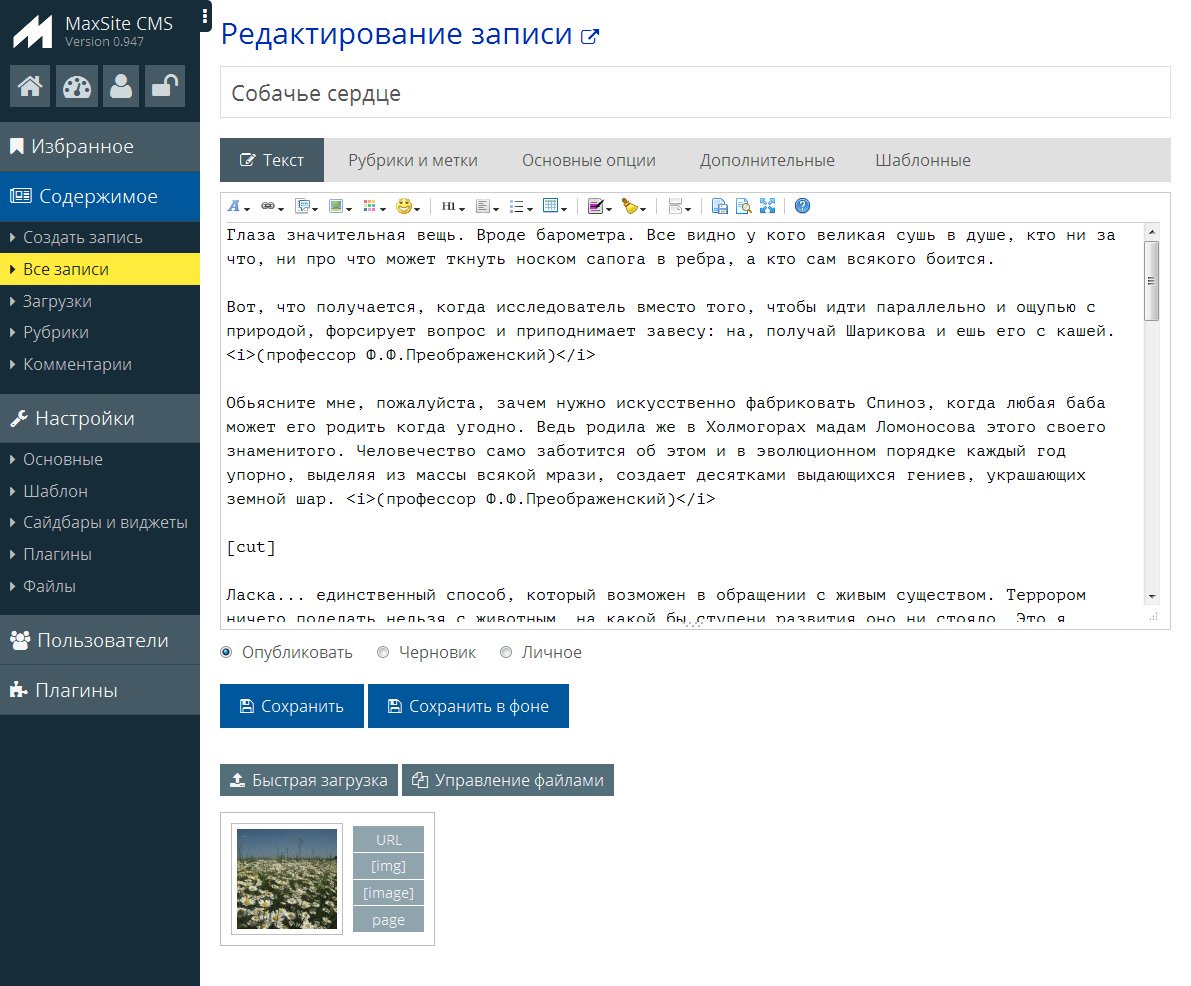Image resolution: width=1191 pixels, height=986 pixels.
Task: Open editor help with the question mark icon
Action: click(802, 206)
